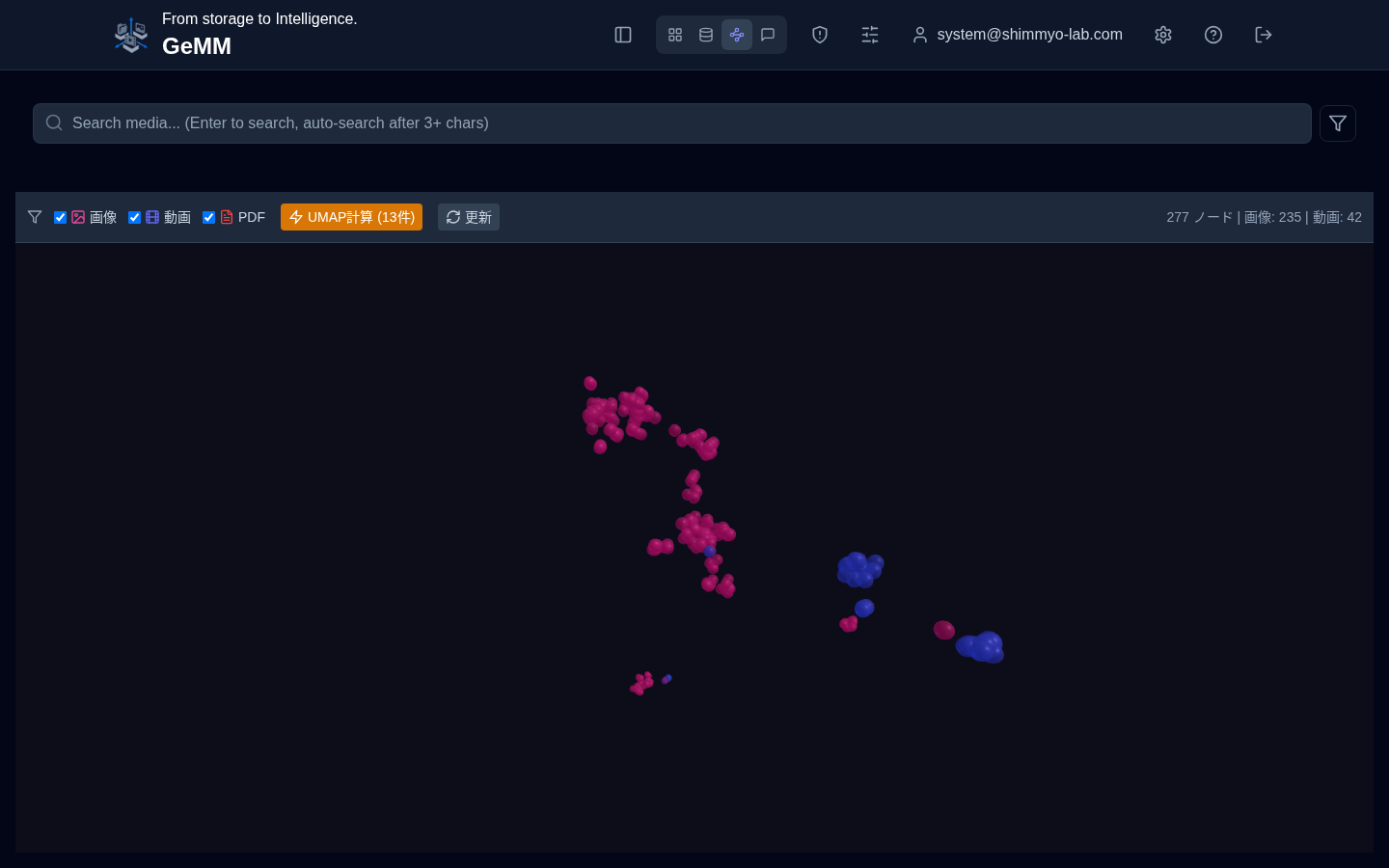Select the graph visualization view icon

[737, 35]
